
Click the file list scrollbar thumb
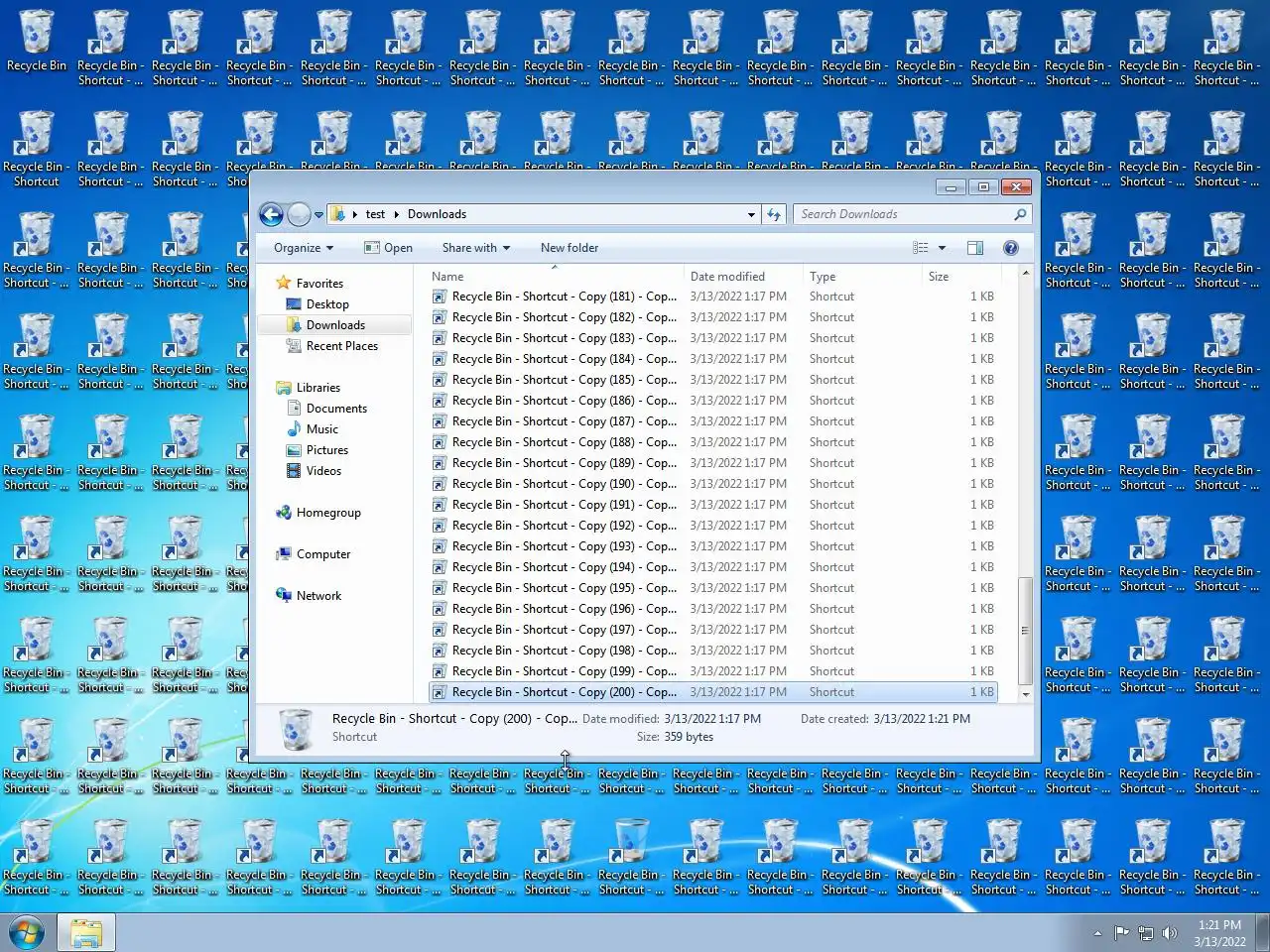[x=1025, y=631]
